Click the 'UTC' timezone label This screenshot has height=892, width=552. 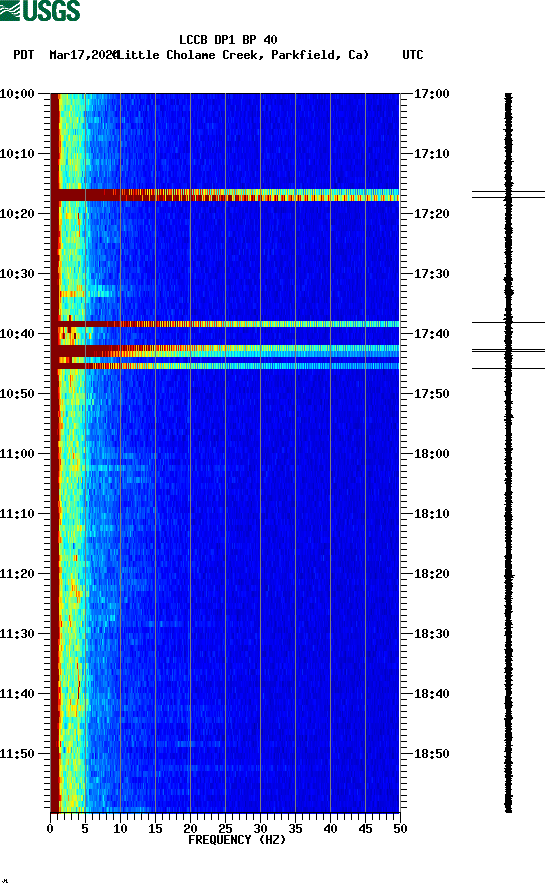tap(413, 55)
